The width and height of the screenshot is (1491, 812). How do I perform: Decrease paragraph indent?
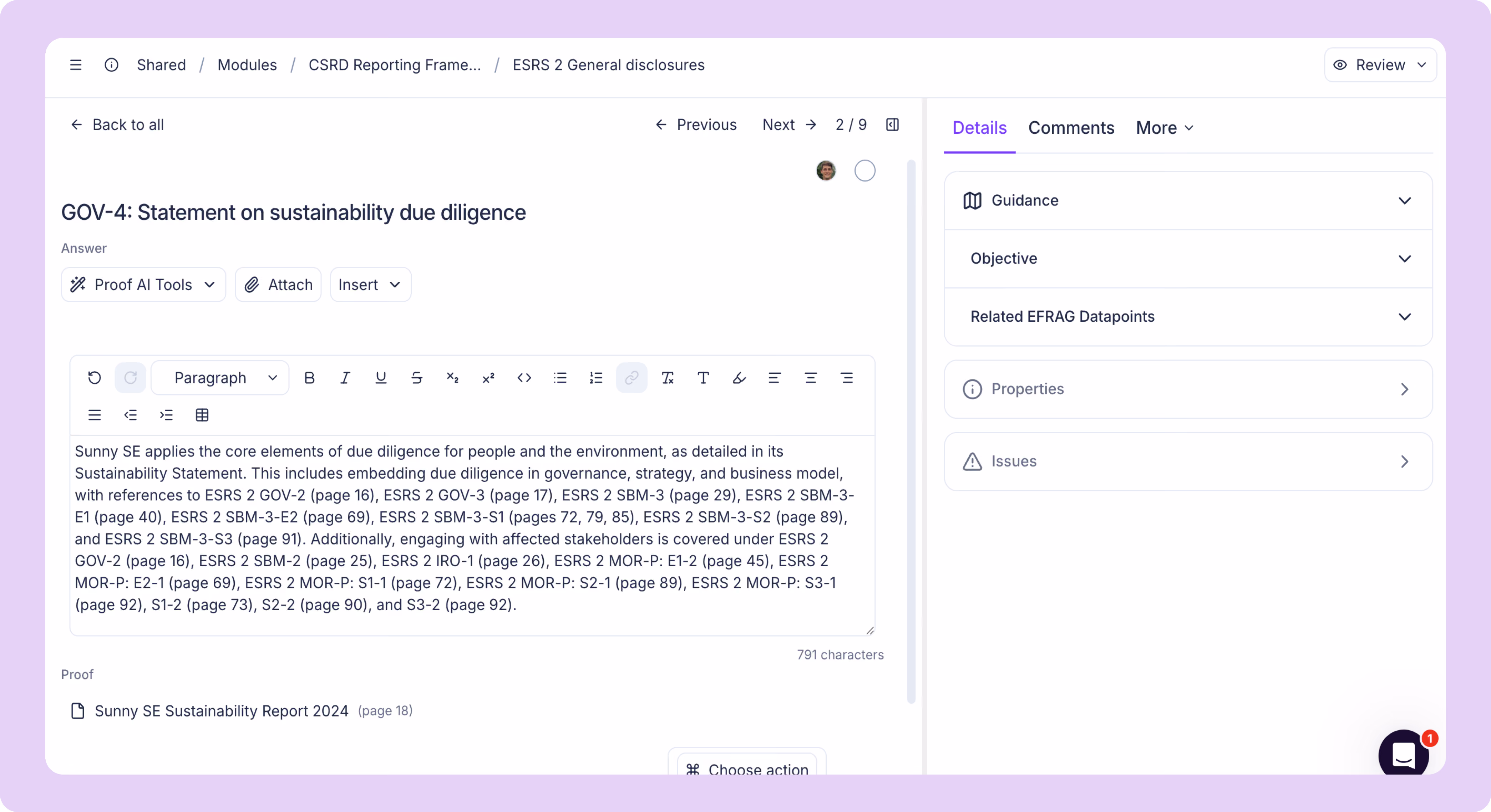(x=130, y=415)
